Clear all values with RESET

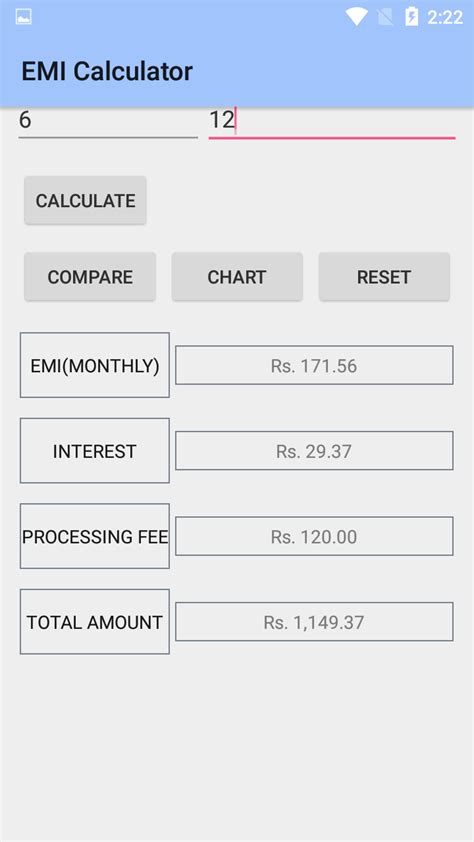tap(384, 277)
